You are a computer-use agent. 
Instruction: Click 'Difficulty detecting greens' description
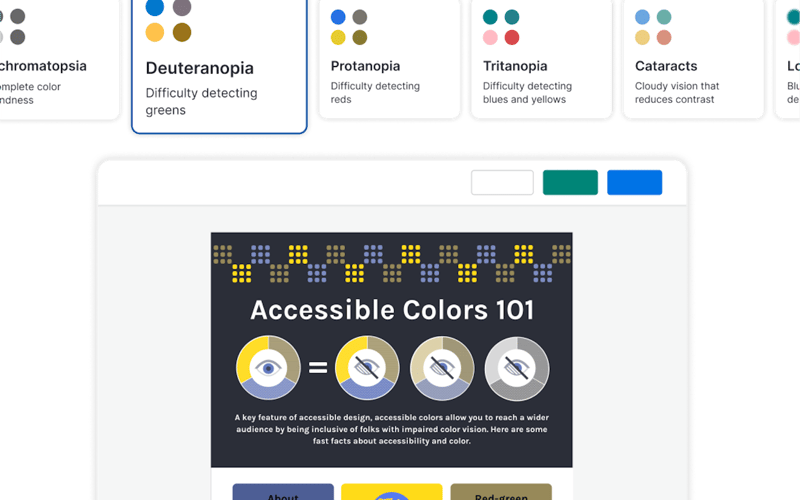202,102
